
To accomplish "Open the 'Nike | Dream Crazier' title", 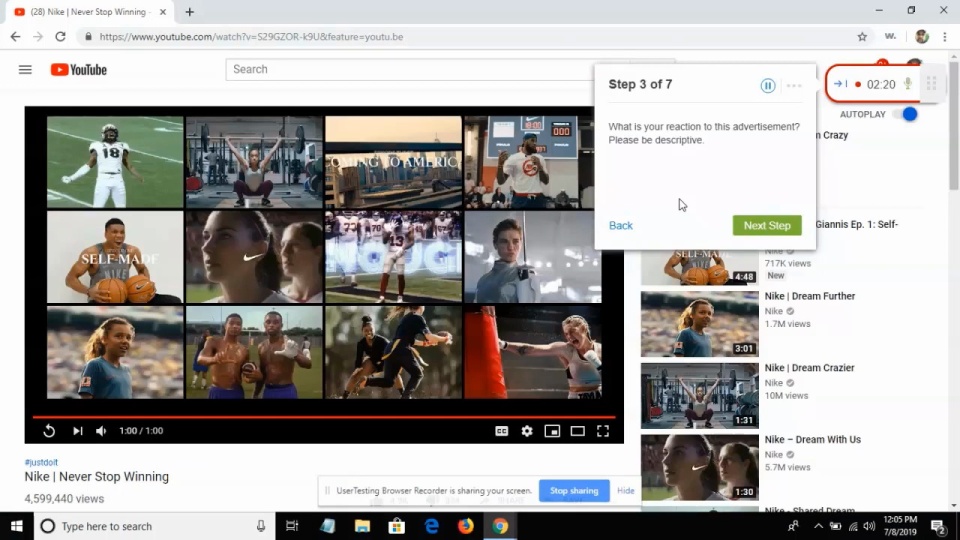I will pos(809,368).
